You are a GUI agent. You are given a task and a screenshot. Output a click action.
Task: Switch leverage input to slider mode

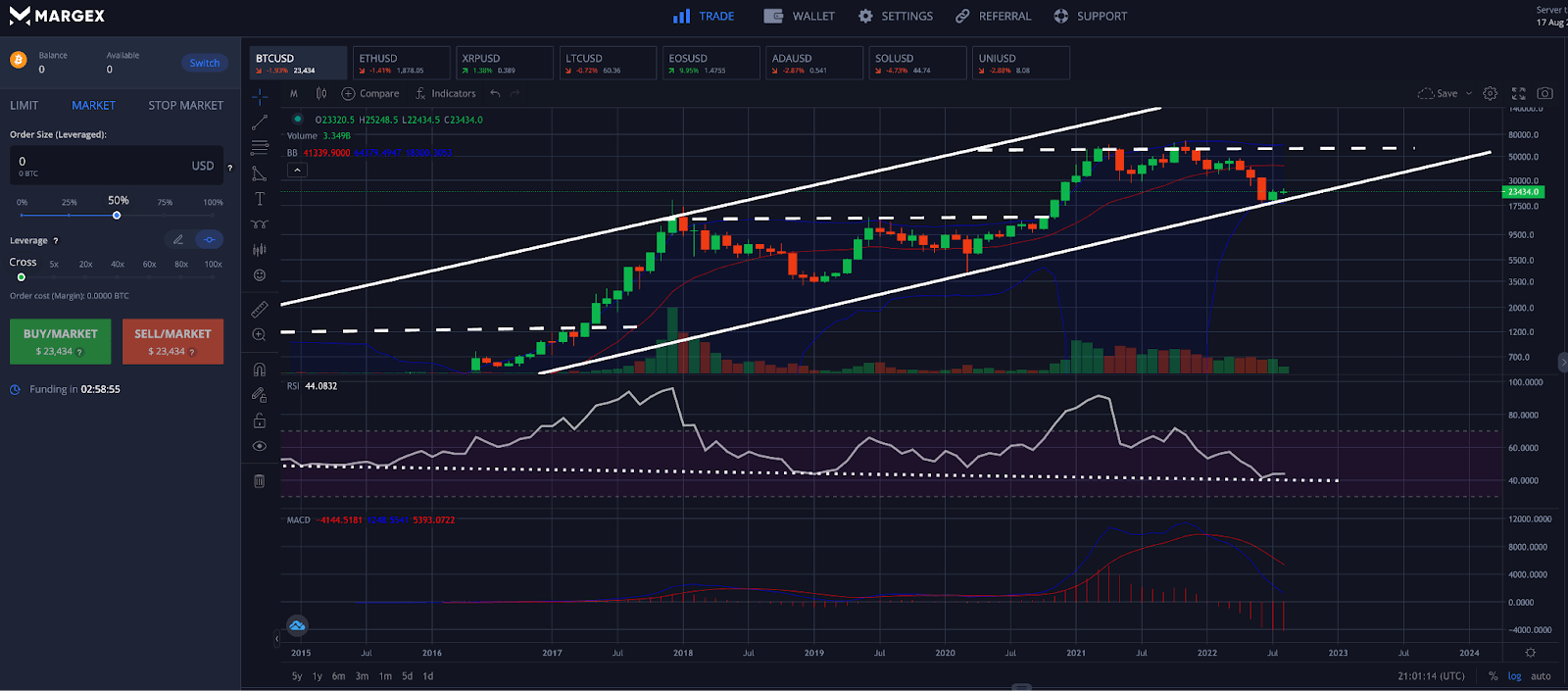click(209, 239)
